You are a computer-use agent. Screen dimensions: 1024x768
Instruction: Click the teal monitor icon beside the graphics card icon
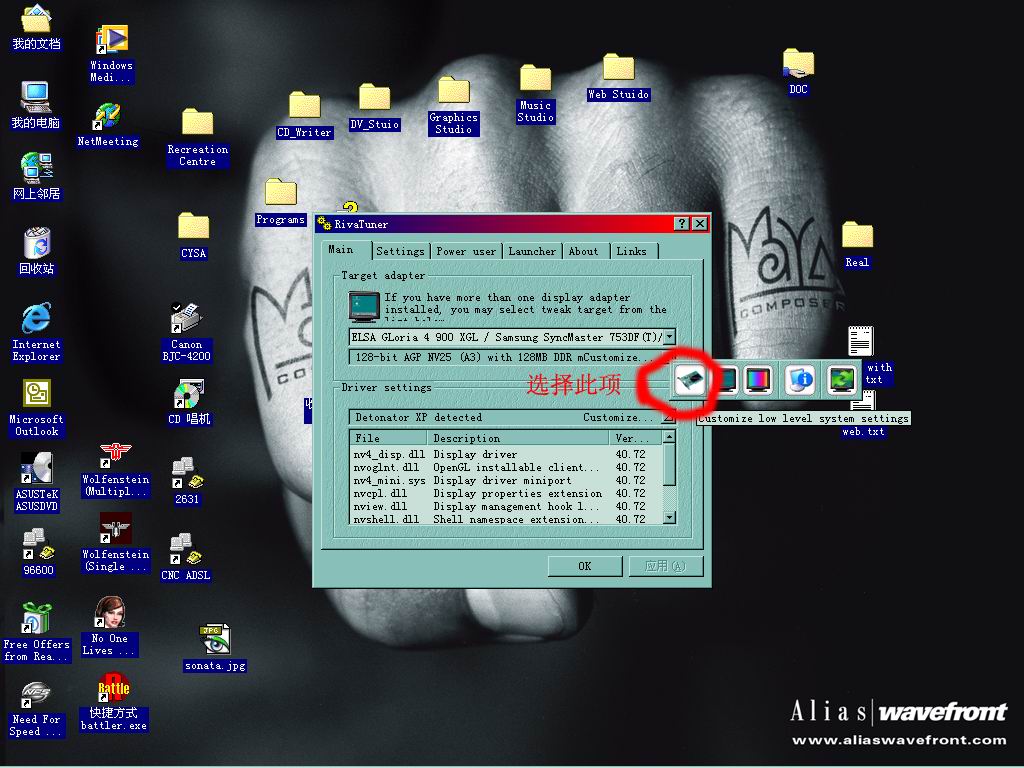point(727,379)
